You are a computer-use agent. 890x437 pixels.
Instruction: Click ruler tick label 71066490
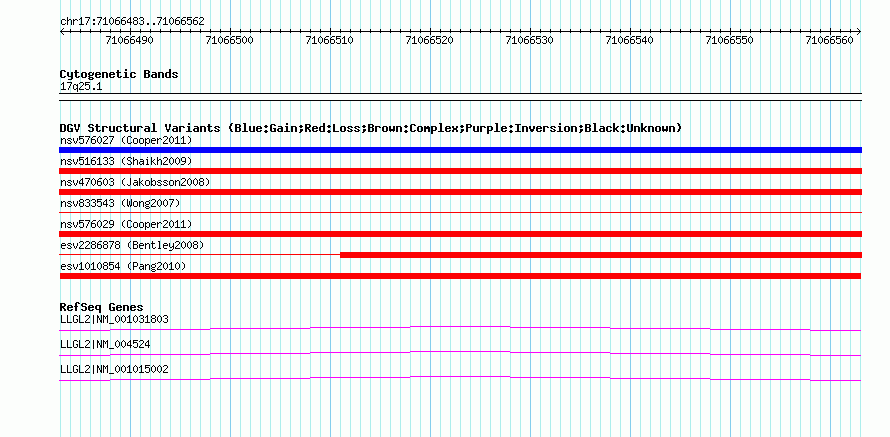coord(130,40)
